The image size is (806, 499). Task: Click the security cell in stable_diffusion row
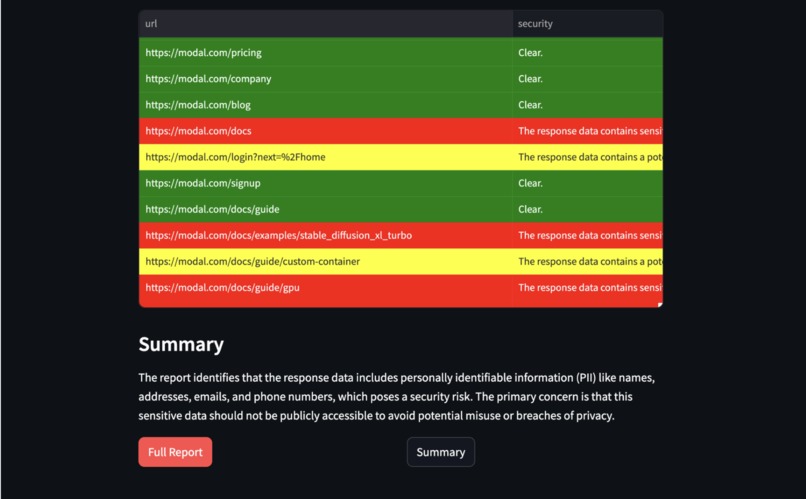pos(588,235)
